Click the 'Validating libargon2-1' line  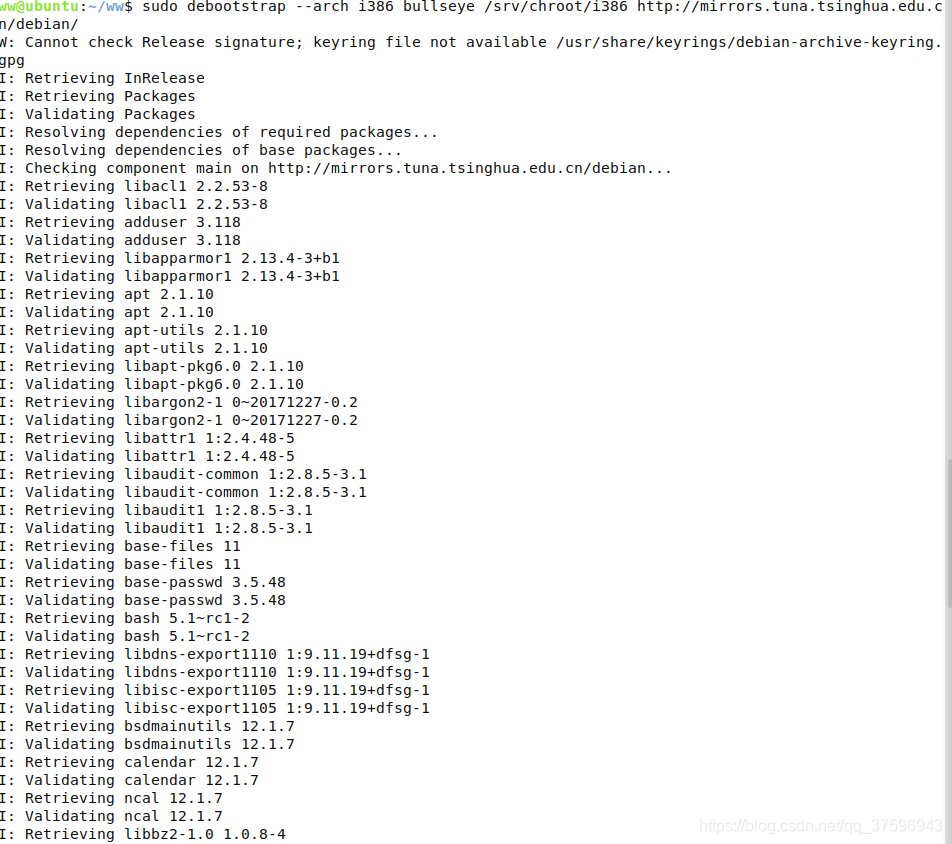coord(179,420)
